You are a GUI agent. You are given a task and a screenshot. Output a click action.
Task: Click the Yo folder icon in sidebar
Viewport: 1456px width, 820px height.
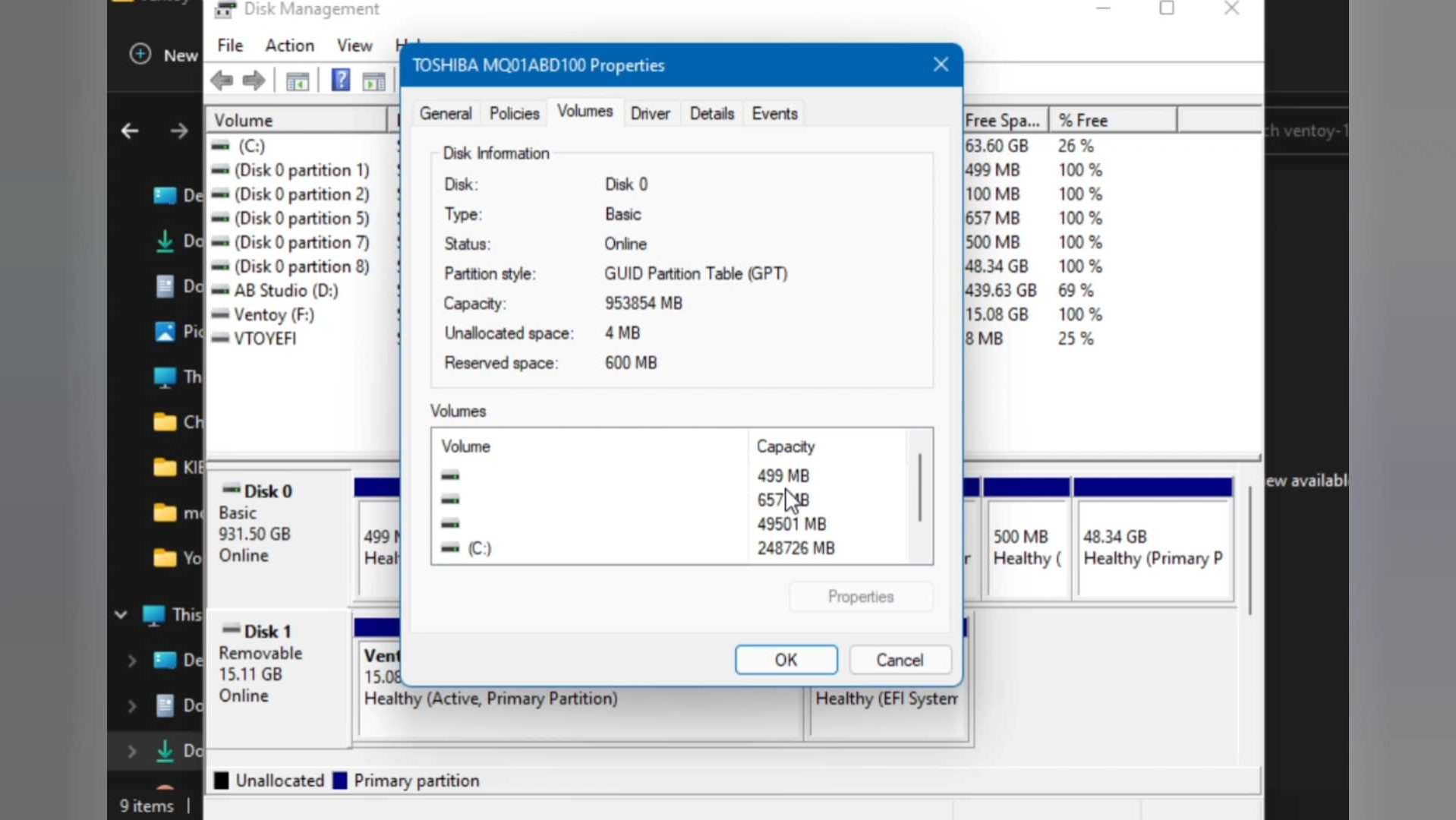tap(165, 558)
